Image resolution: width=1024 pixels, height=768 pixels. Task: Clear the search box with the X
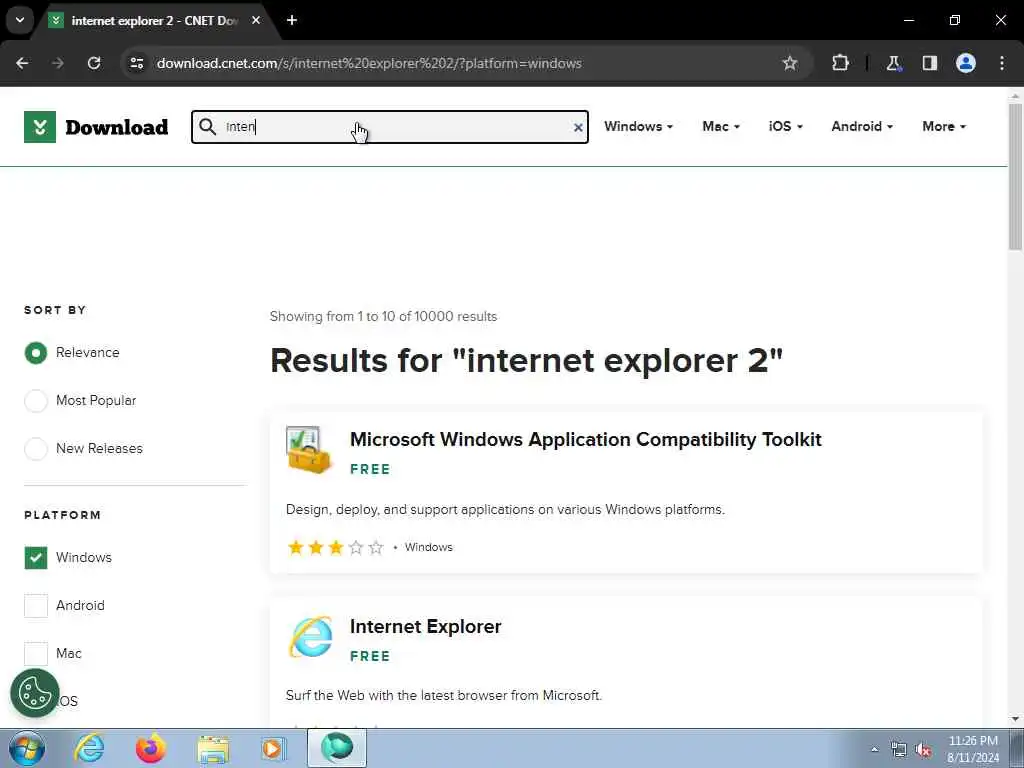(578, 127)
